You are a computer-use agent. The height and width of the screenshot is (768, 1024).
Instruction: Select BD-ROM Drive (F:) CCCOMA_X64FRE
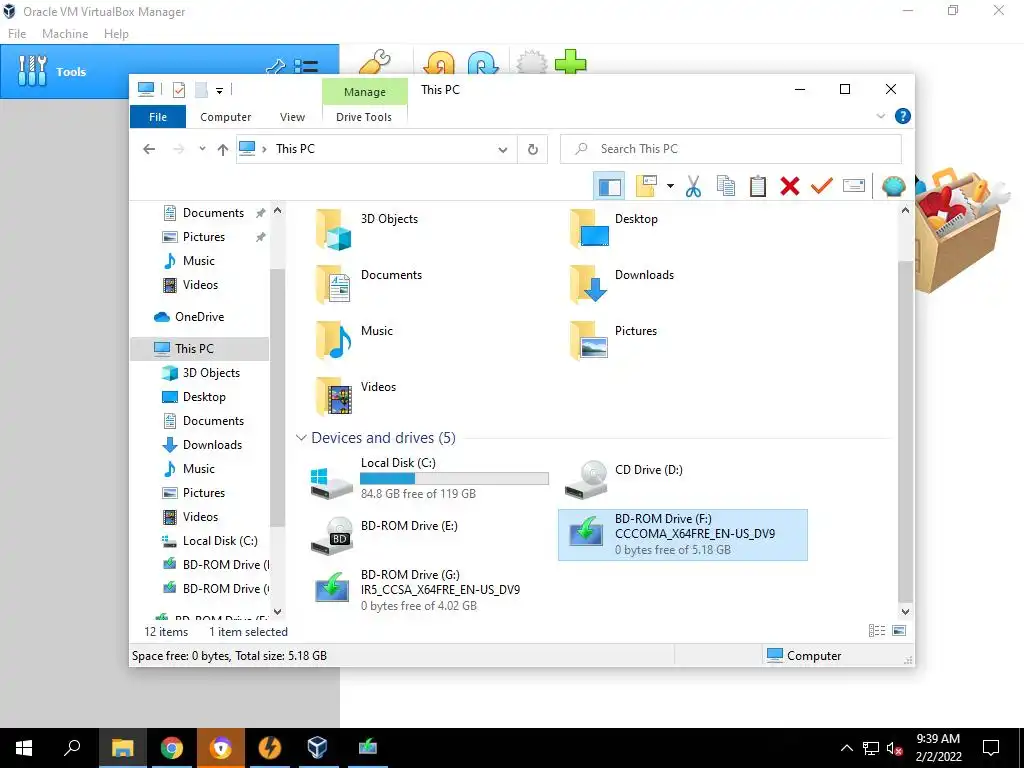coord(682,535)
